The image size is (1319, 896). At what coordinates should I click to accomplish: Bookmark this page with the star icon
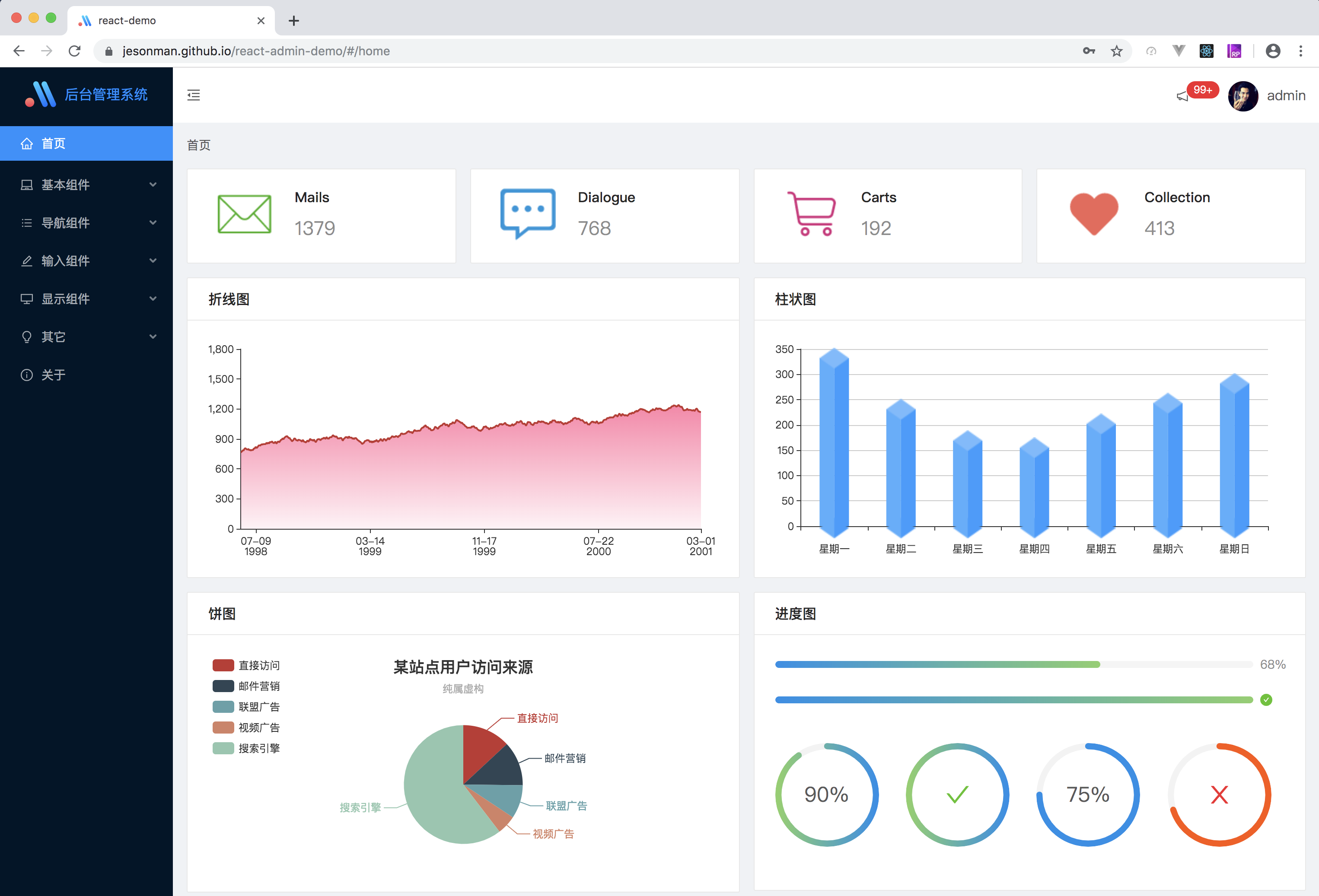[x=1116, y=51]
